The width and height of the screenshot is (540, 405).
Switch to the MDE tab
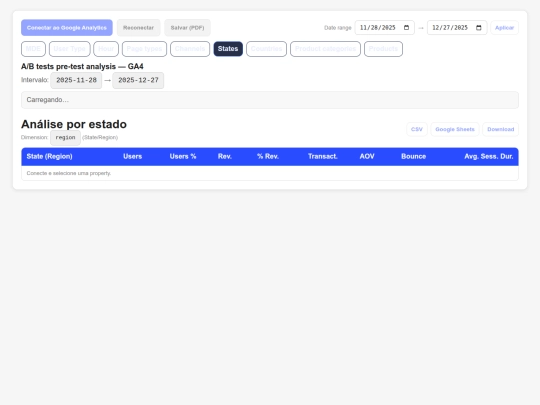pos(33,49)
